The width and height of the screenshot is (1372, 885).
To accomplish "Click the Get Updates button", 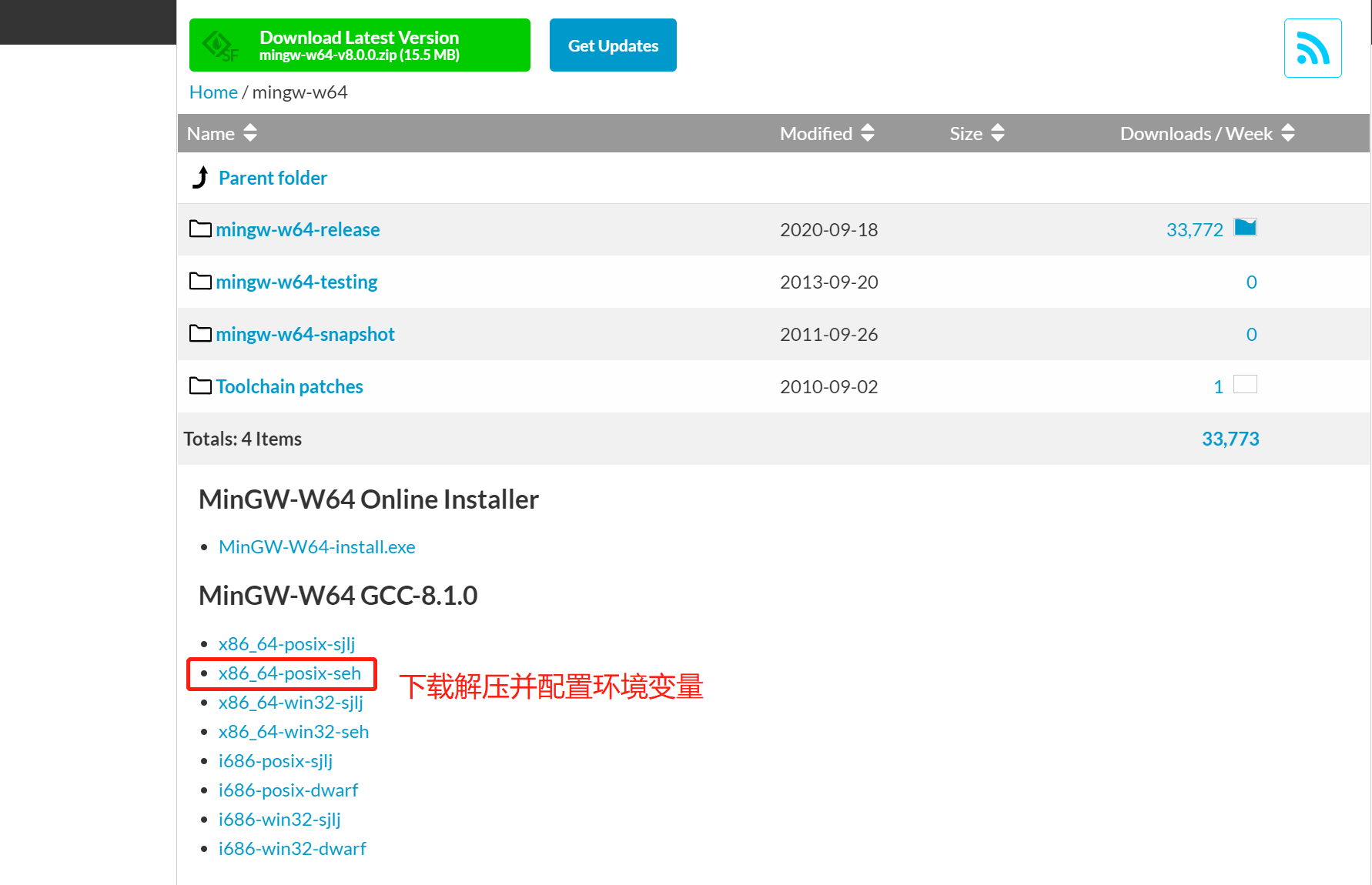I will click(x=613, y=45).
